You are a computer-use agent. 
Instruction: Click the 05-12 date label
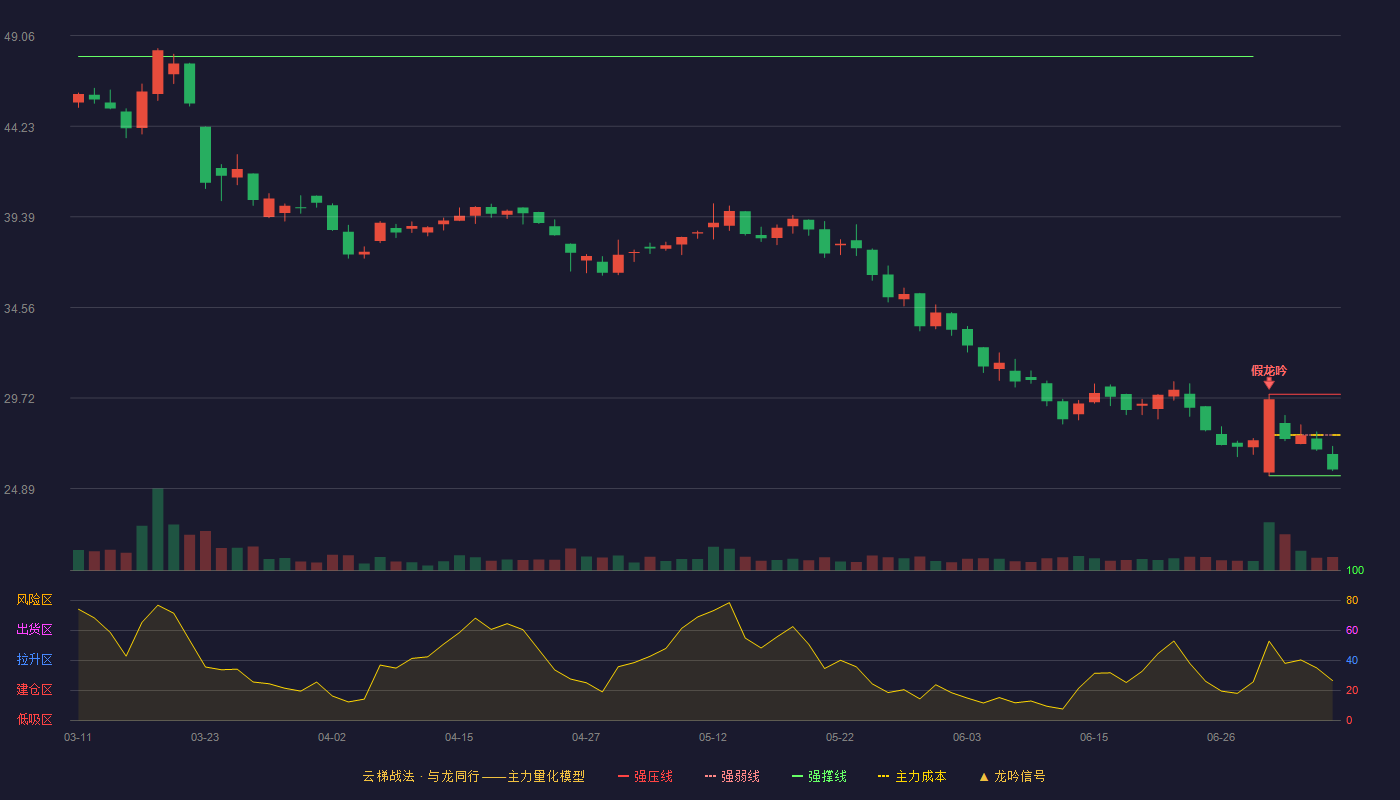713,737
